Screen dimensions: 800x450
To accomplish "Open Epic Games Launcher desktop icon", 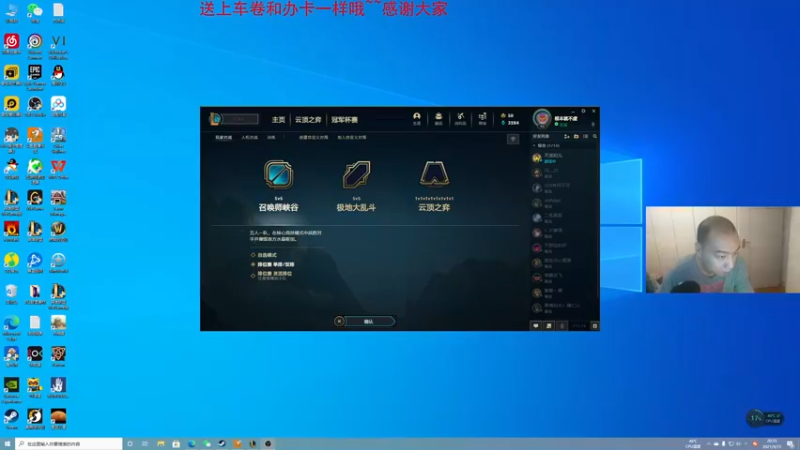I will [35, 77].
